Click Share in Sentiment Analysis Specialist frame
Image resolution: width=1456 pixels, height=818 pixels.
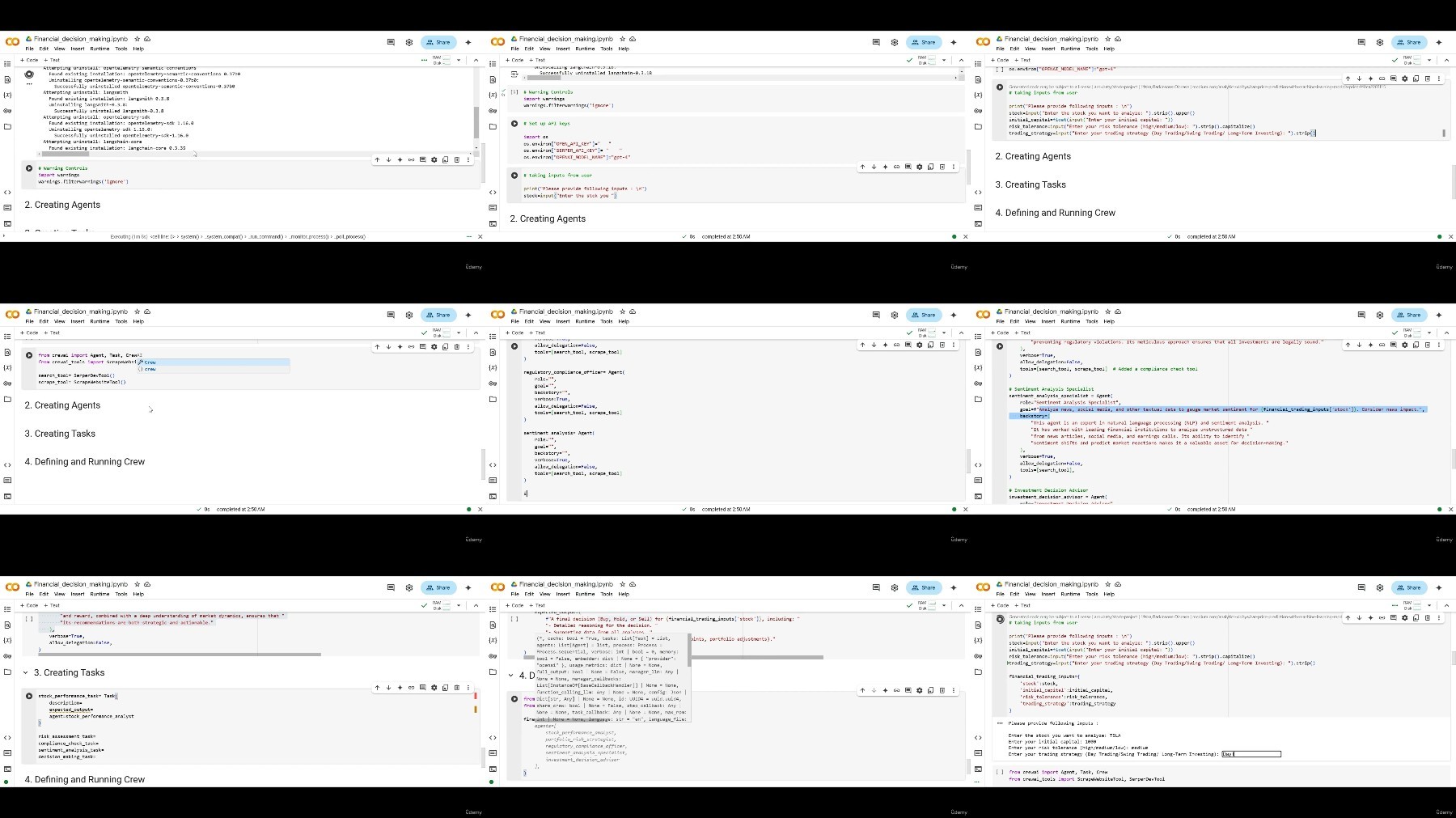pyautogui.click(x=1410, y=315)
